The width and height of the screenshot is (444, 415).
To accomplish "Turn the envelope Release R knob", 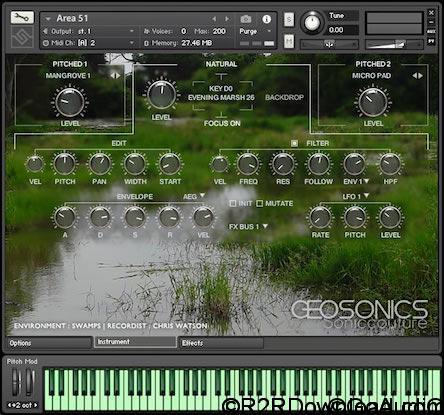I will pyautogui.click(x=169, y=217).
